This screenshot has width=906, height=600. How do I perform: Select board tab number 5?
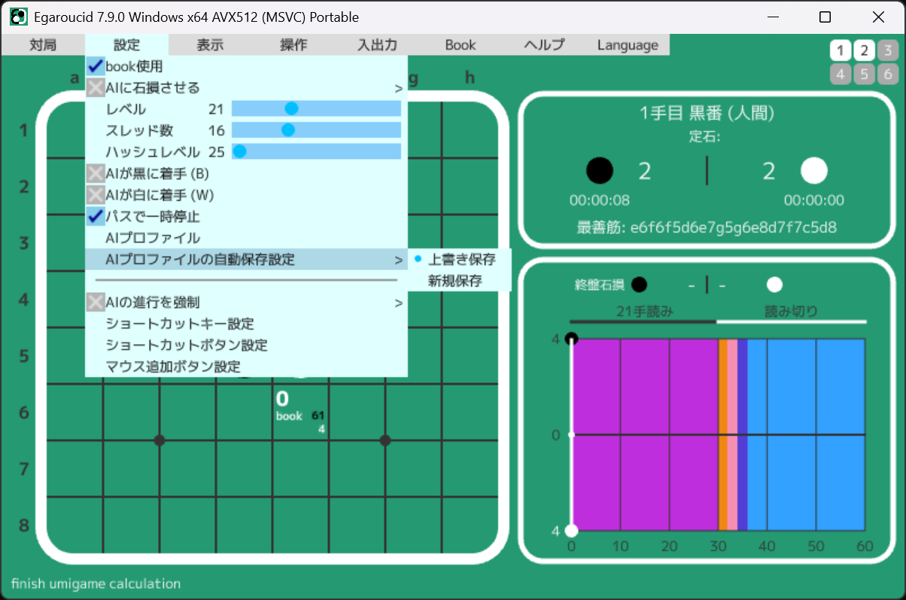tap(864, 74)
